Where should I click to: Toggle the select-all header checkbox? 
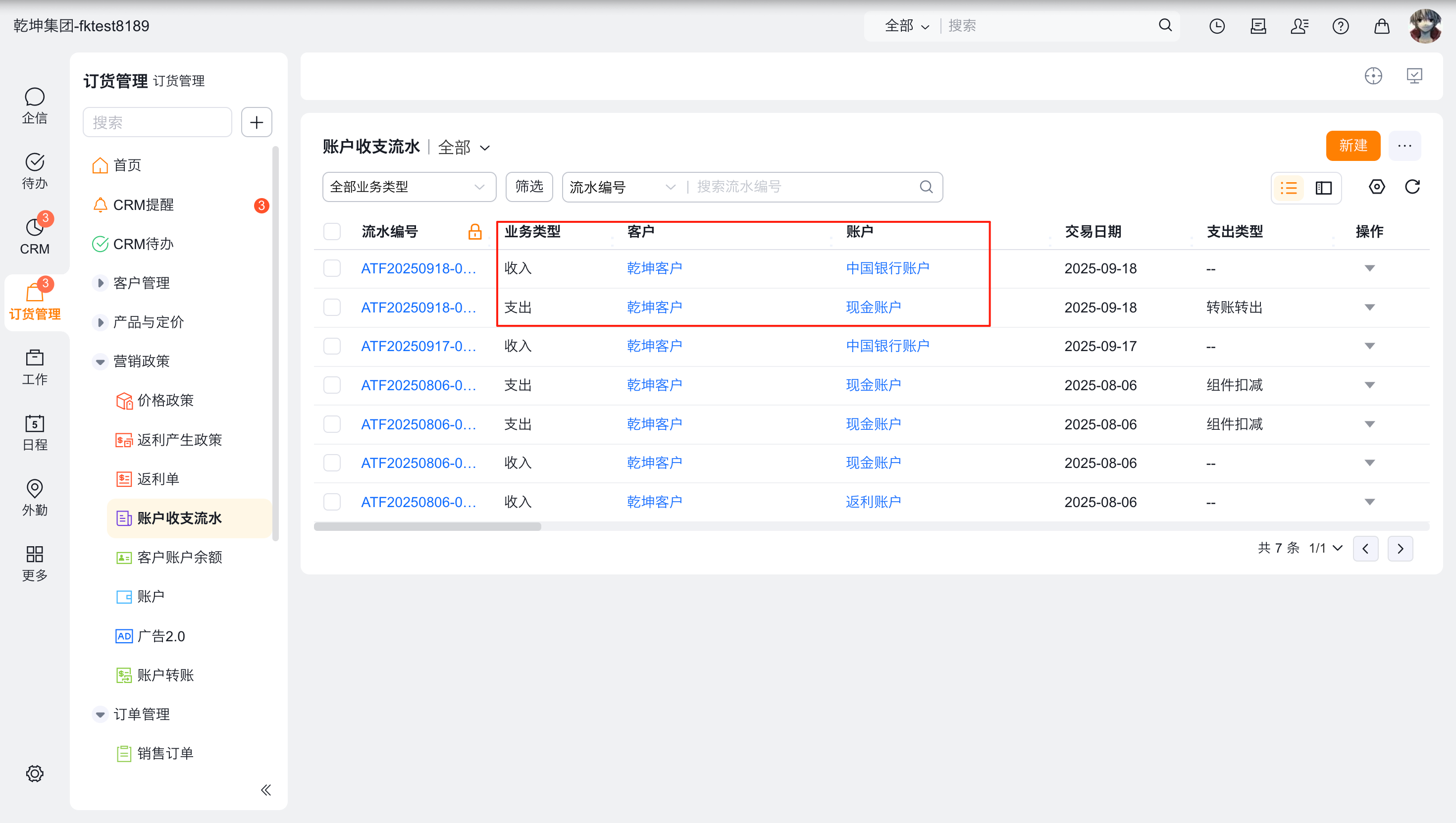coord(332,232)
